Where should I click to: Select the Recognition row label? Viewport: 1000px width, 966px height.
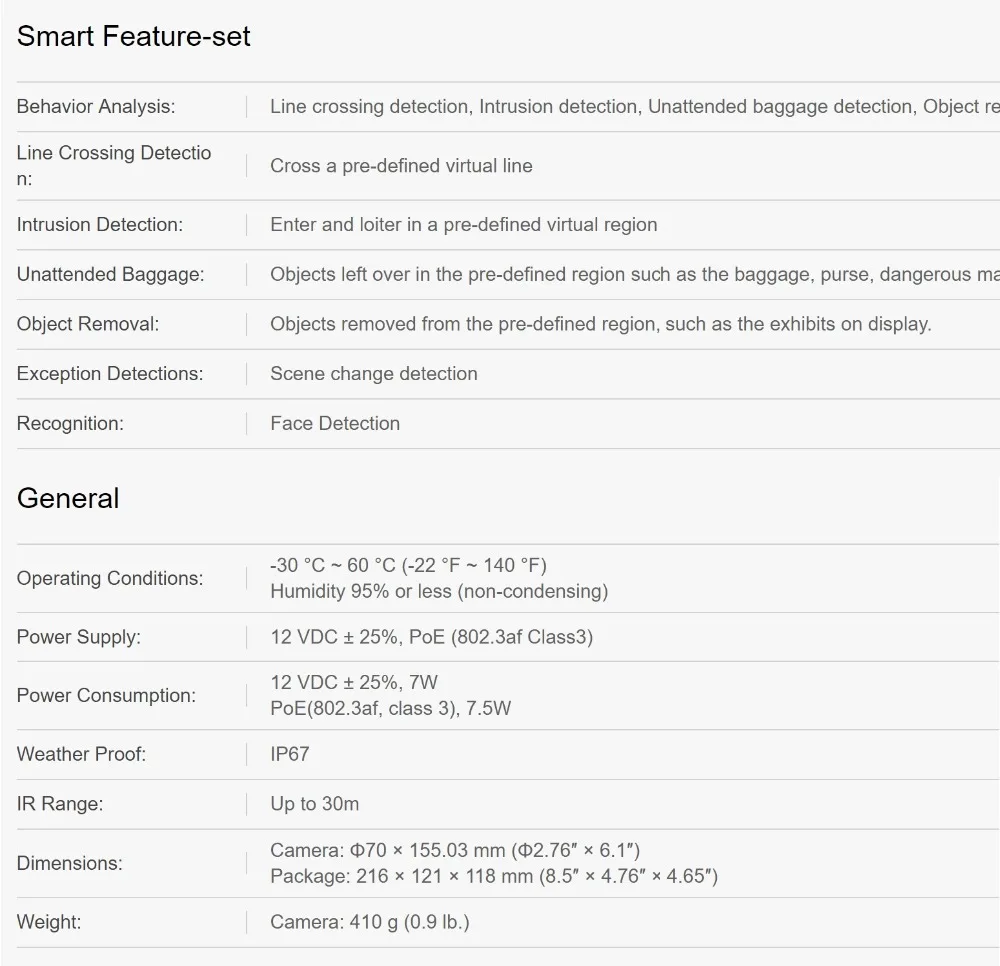(70, 423)
